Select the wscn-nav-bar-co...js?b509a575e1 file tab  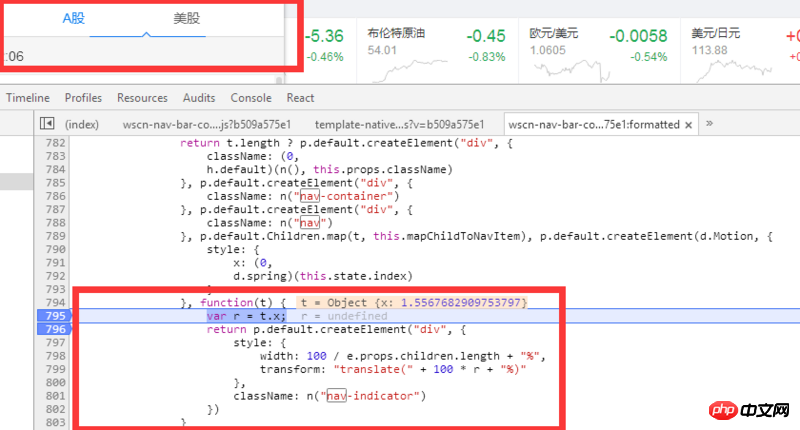click(x=207, y=124)
